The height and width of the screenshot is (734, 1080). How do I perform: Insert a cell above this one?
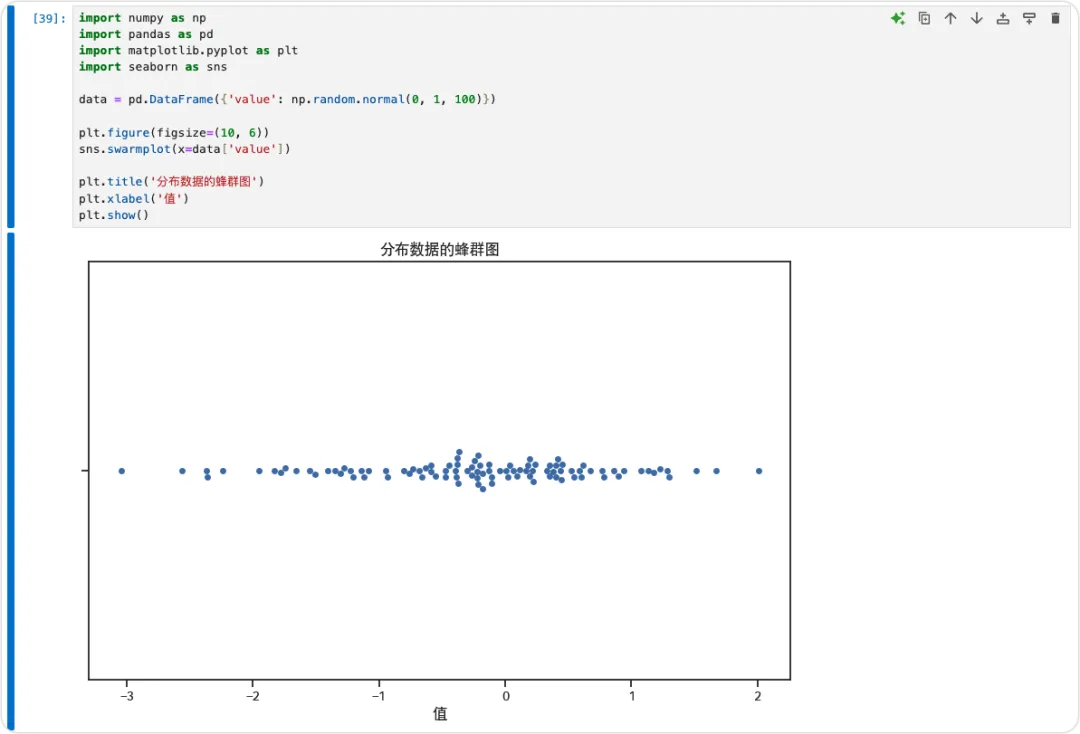pos(1003,19)
